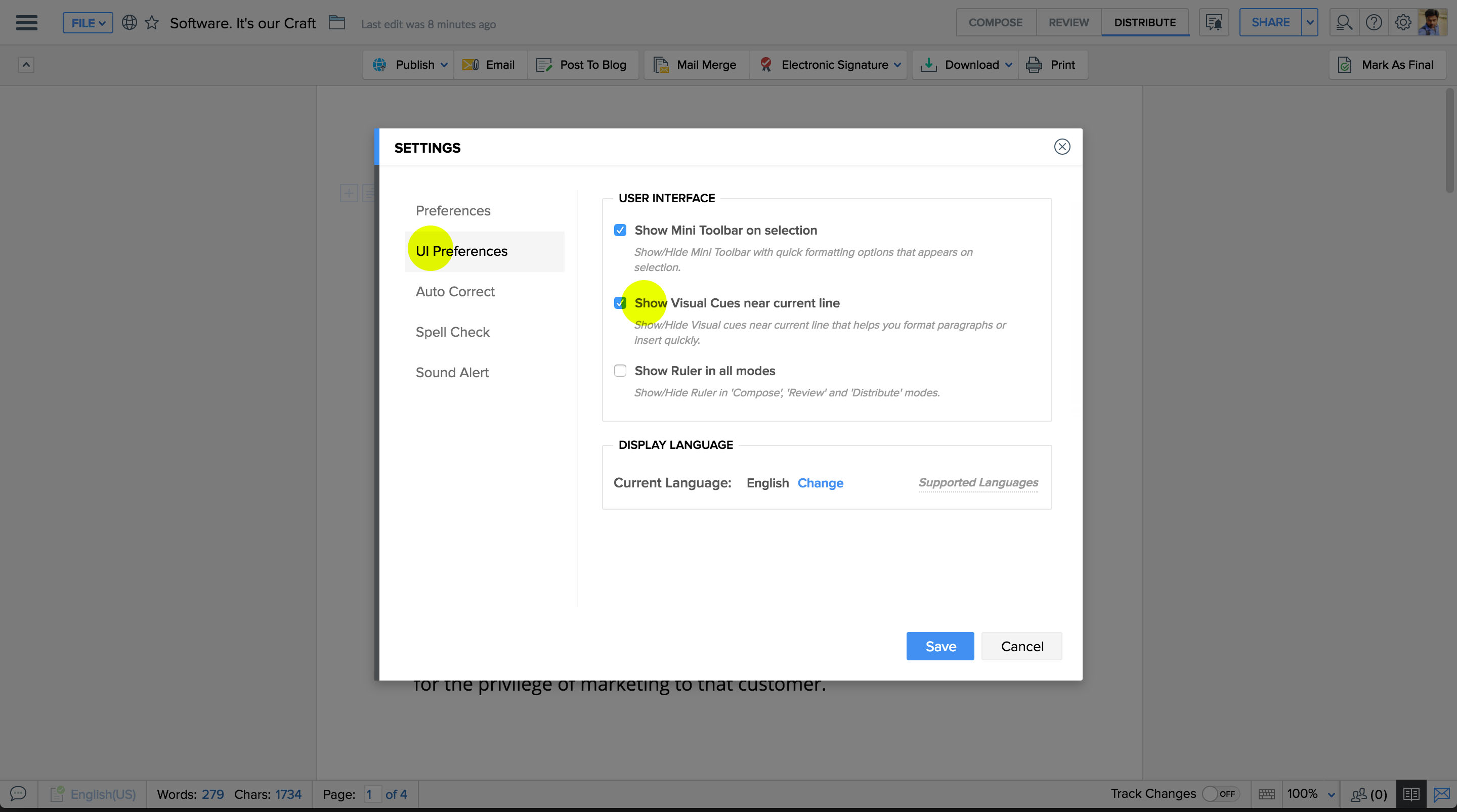Enable Show Ruler in all modes
Image resolution: width=1457 pixels, height=812 pixels.
coord(620,371)
